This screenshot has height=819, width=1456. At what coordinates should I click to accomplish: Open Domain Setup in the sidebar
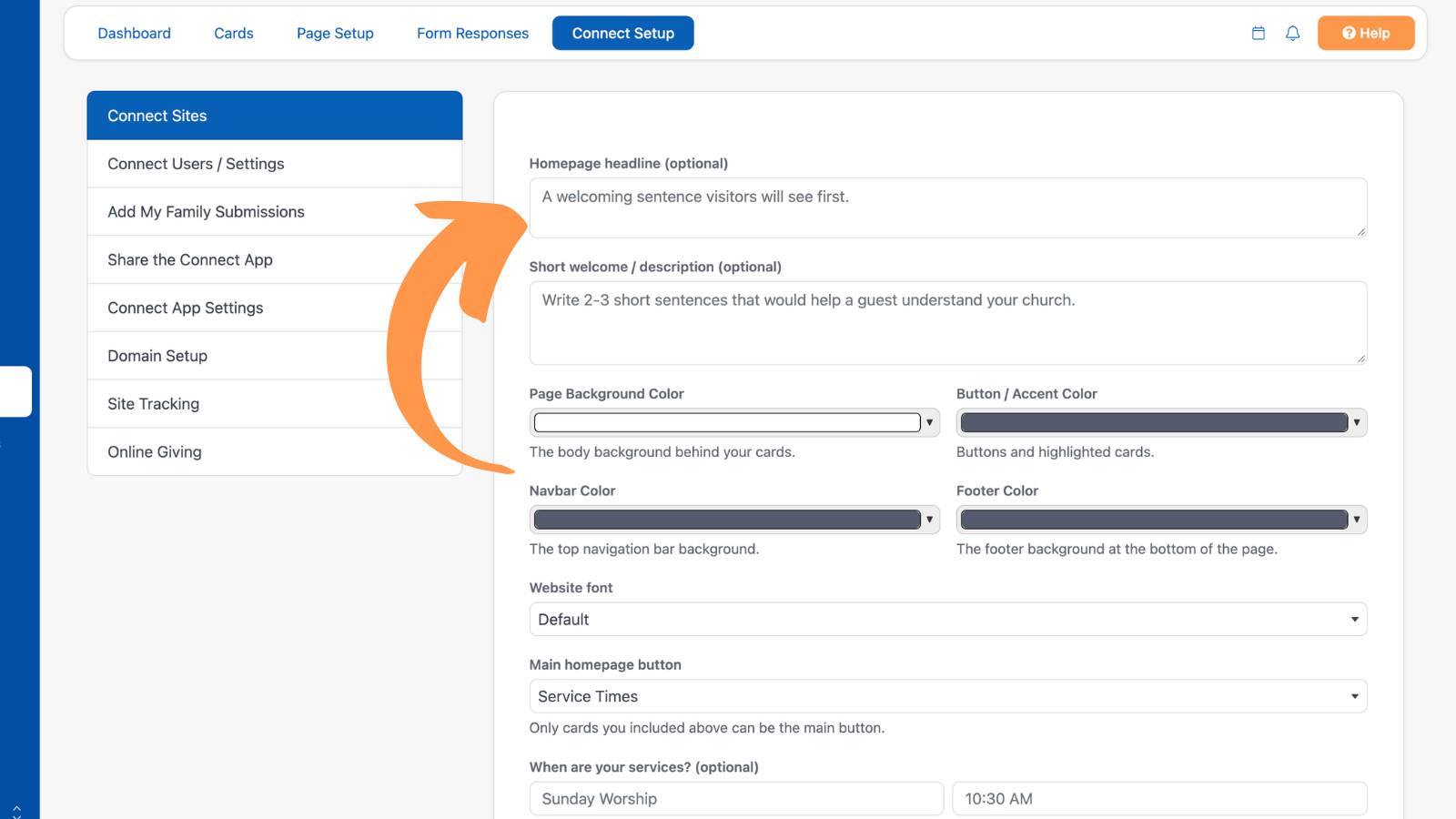tap(275, 356)
